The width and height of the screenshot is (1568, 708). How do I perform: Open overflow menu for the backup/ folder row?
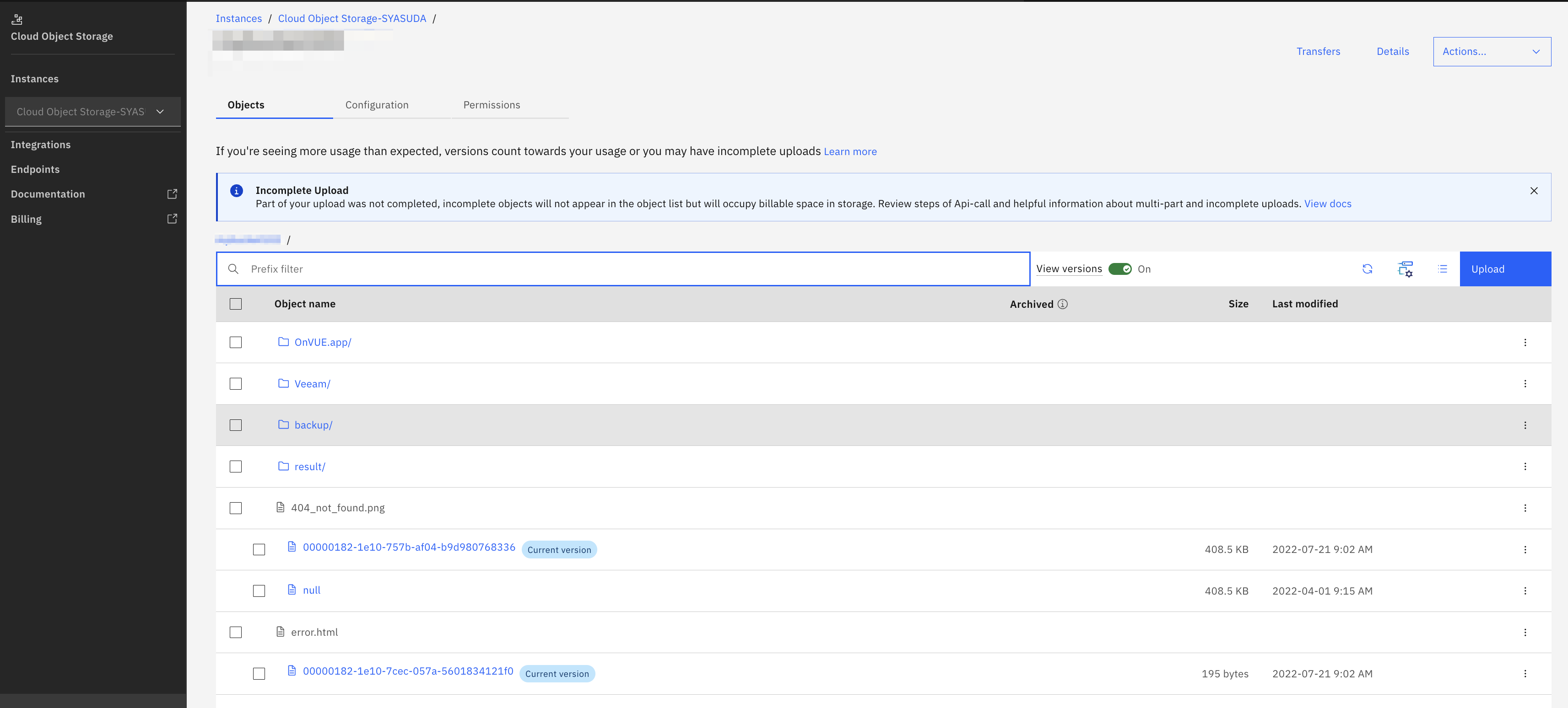point(1525,425)
